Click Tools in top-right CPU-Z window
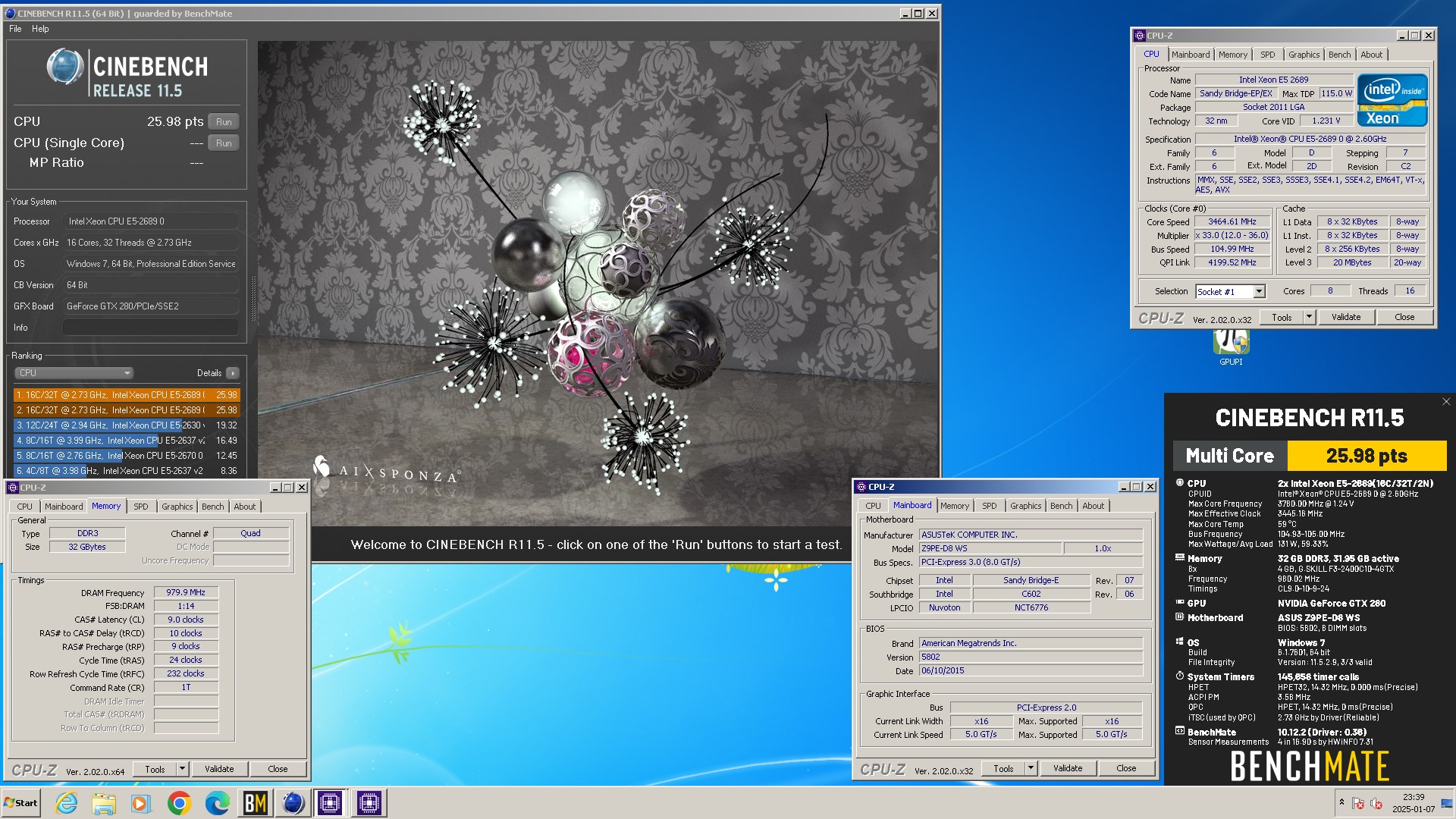The width and height of the screenshot is (1456, 819). (1282, 318)
